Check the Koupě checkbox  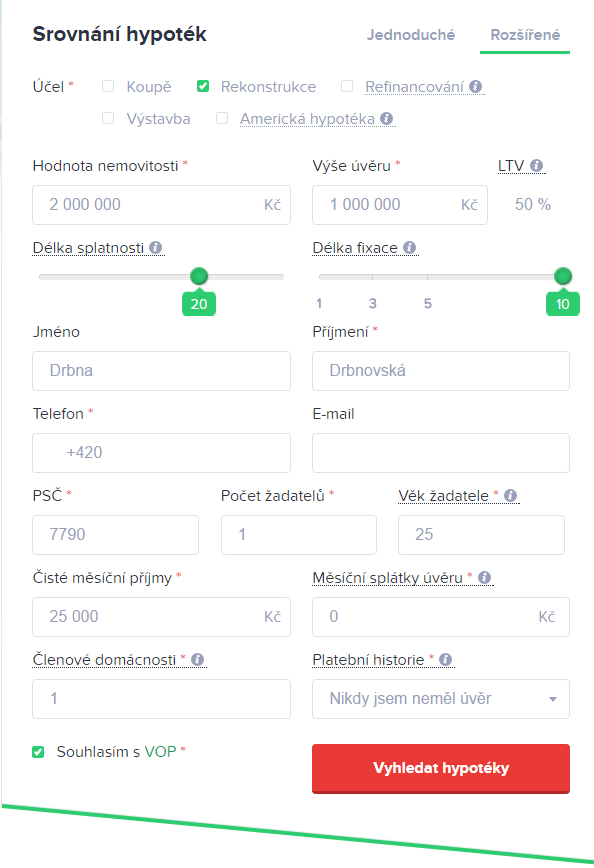(x=108, y=86)
